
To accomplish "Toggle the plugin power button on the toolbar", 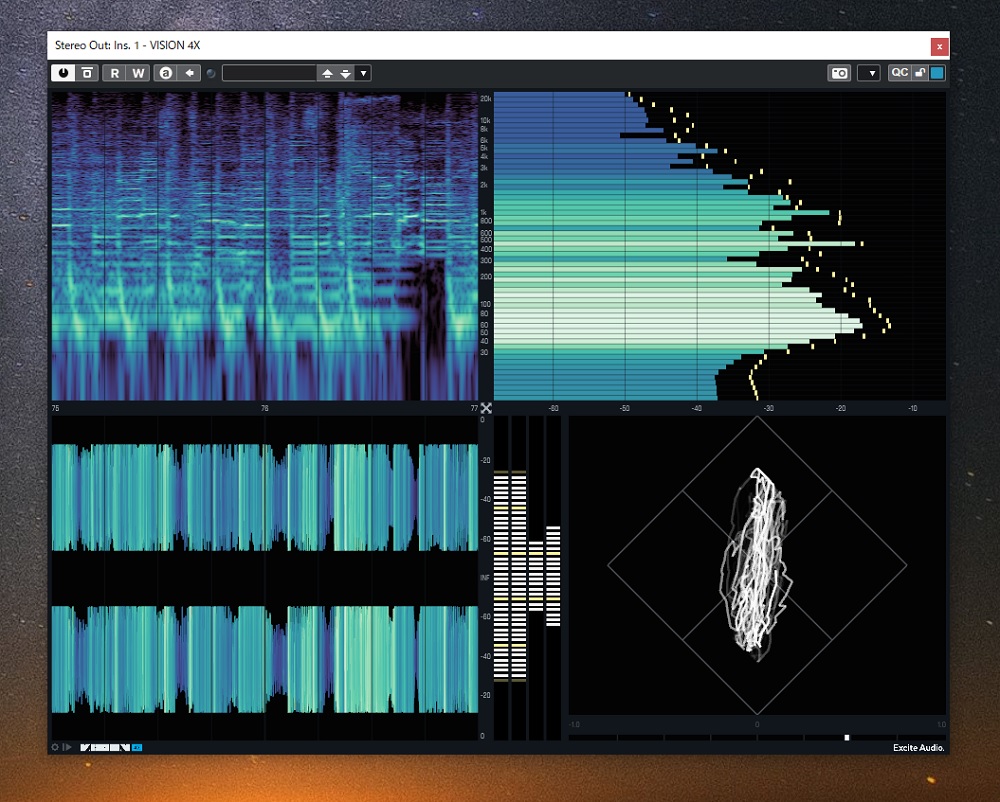I will click(64, 72).
